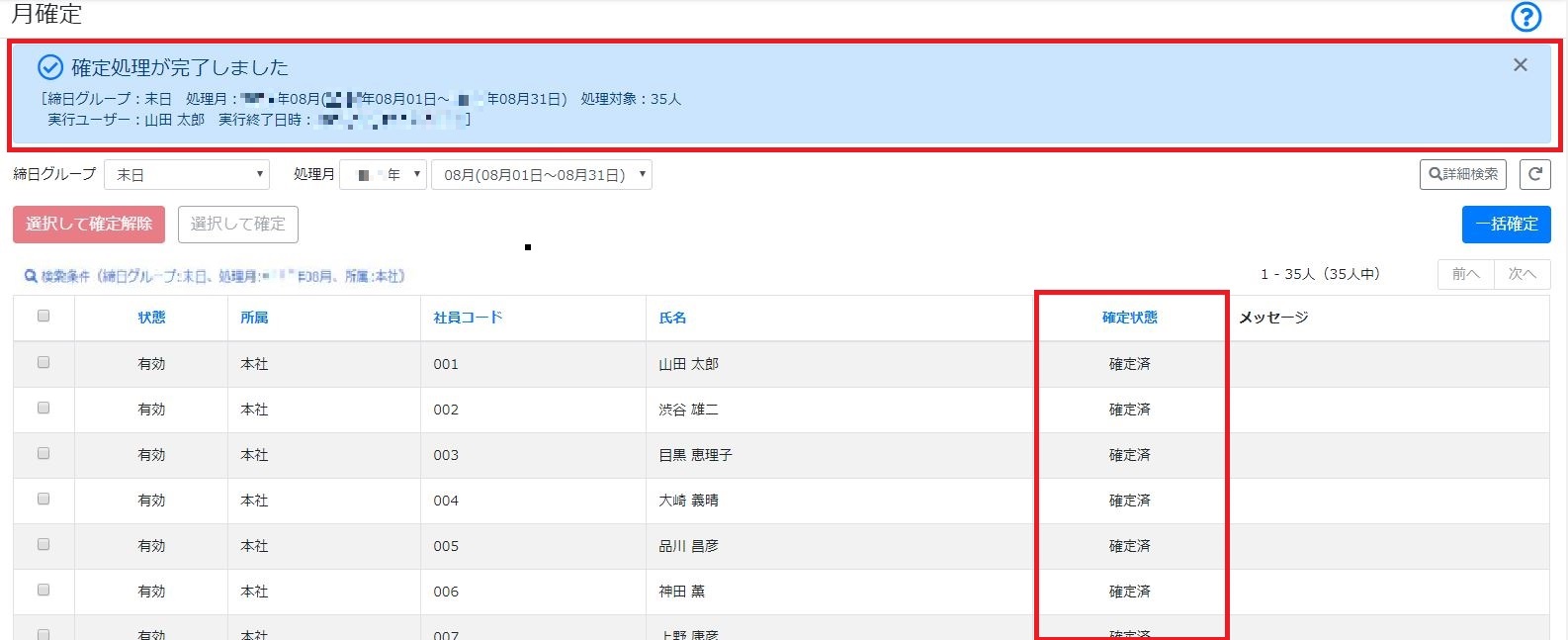Open the 08月 period dropdown
Image resolution: width=1568 pixels, height=640 pixels.
click(x=542, y=174)
